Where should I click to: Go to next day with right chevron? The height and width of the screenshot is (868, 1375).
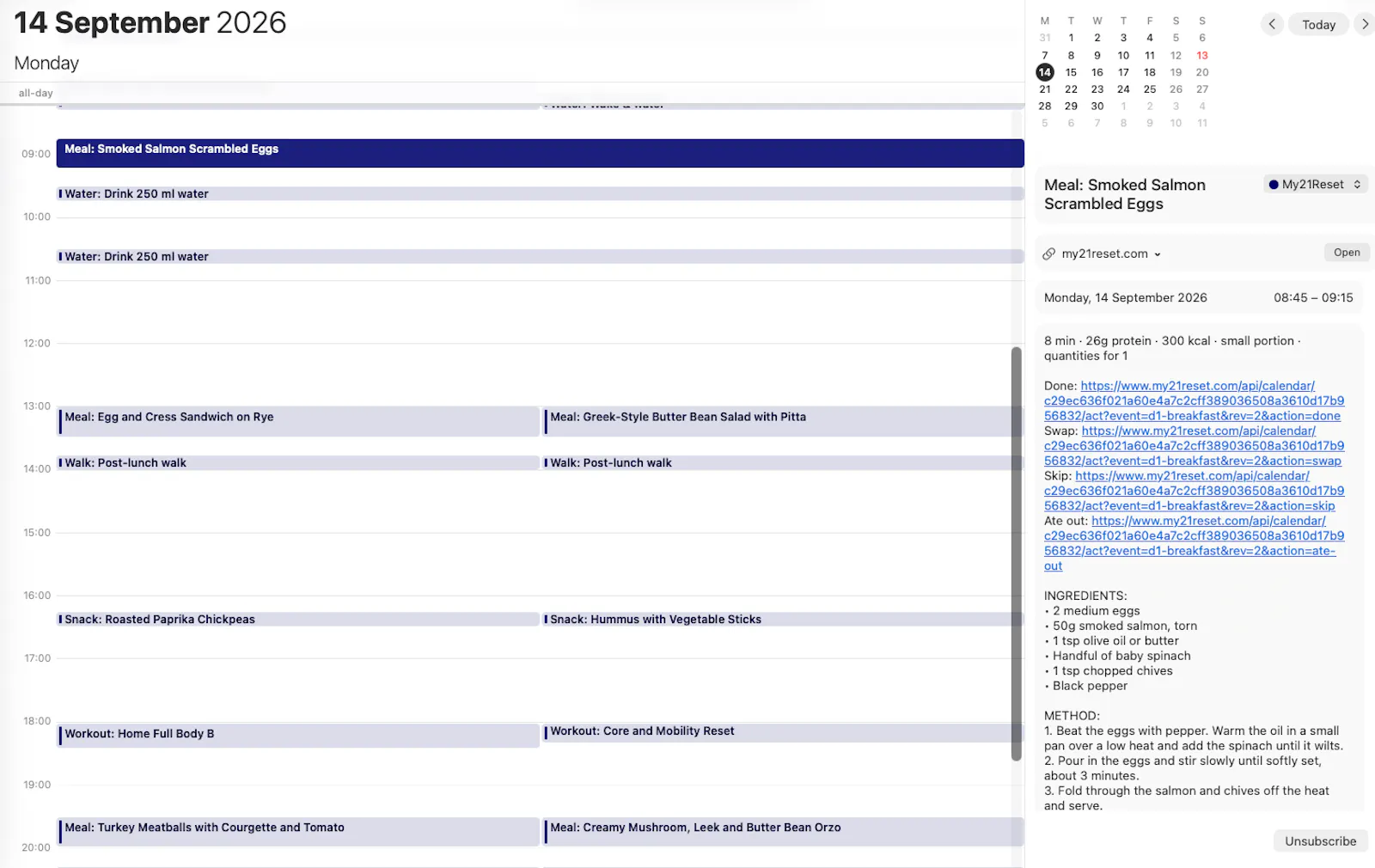pyautogui.click(x=1365, y=24)
